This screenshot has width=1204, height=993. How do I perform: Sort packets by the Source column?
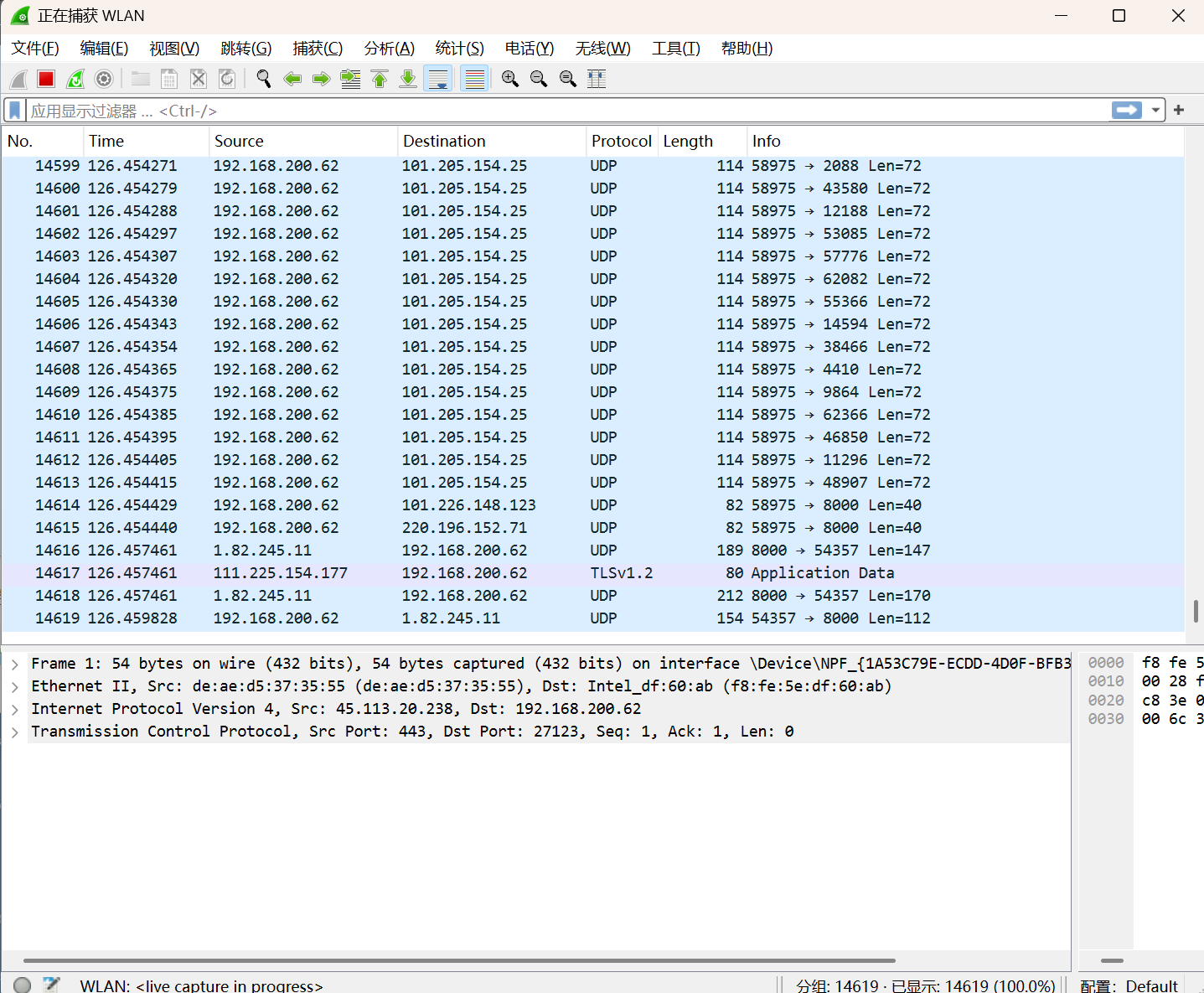click(302, 141)
